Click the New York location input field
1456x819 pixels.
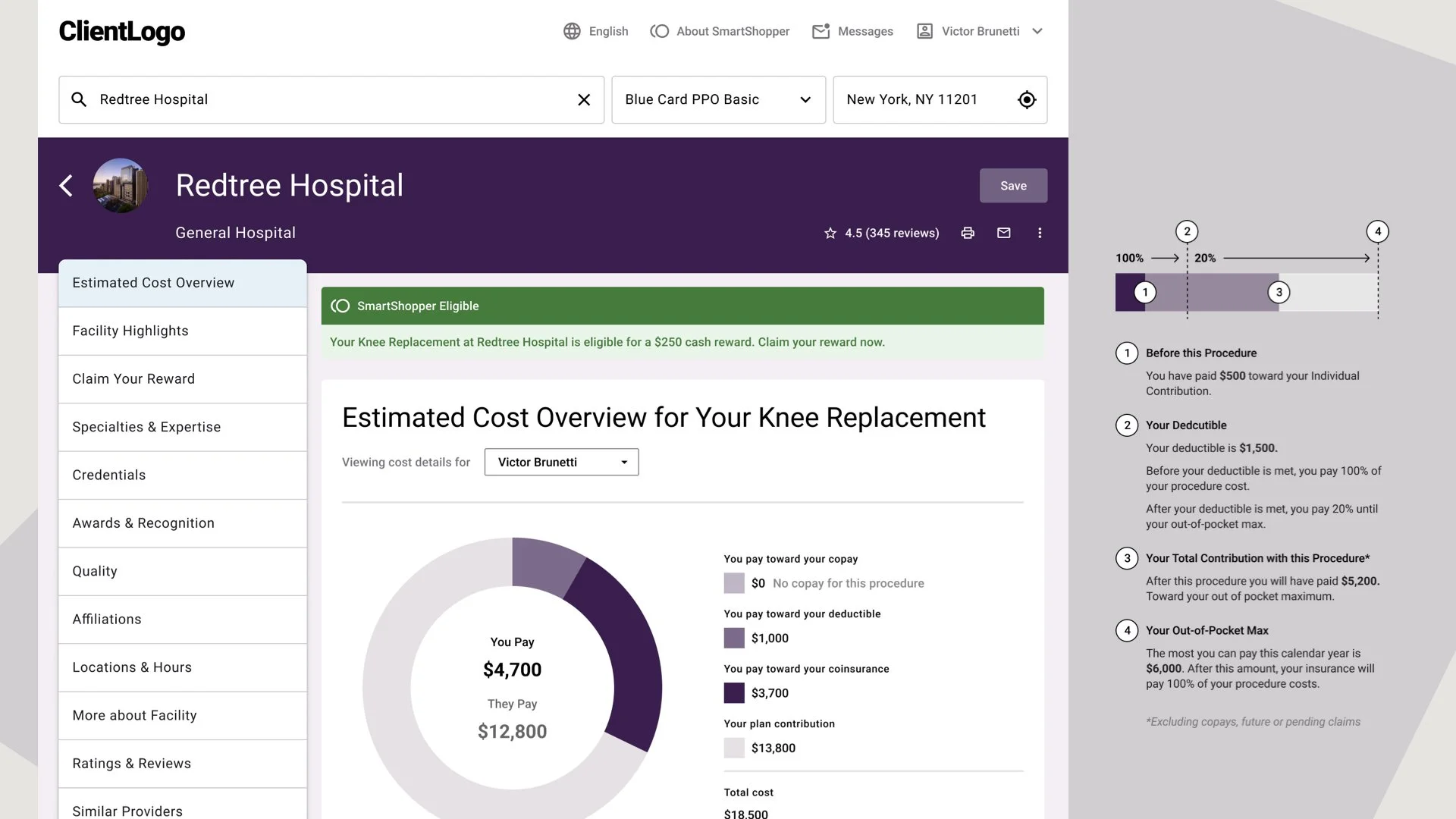[925, 100]
